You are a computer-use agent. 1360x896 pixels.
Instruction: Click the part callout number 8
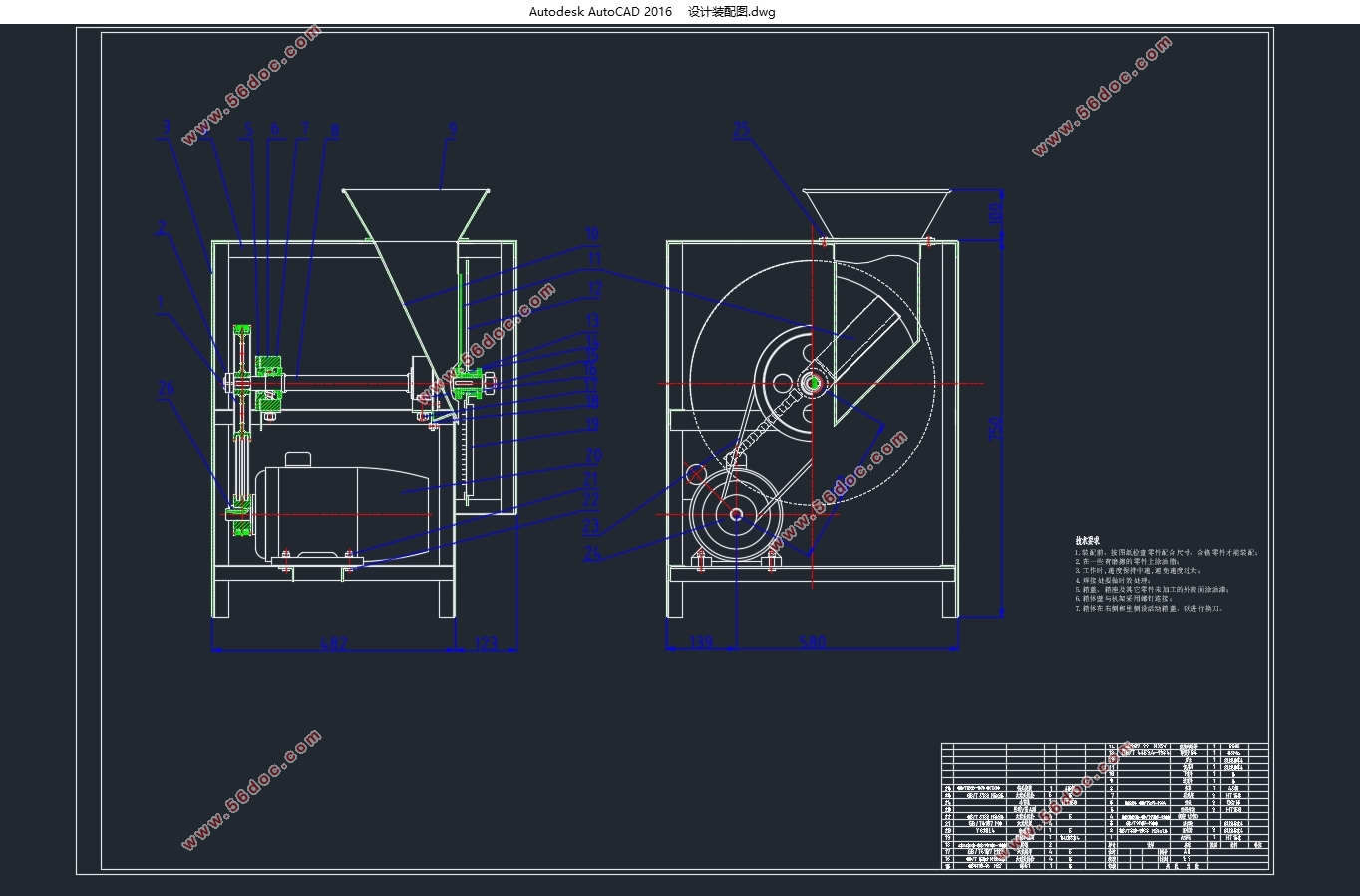tap(334, 130)
